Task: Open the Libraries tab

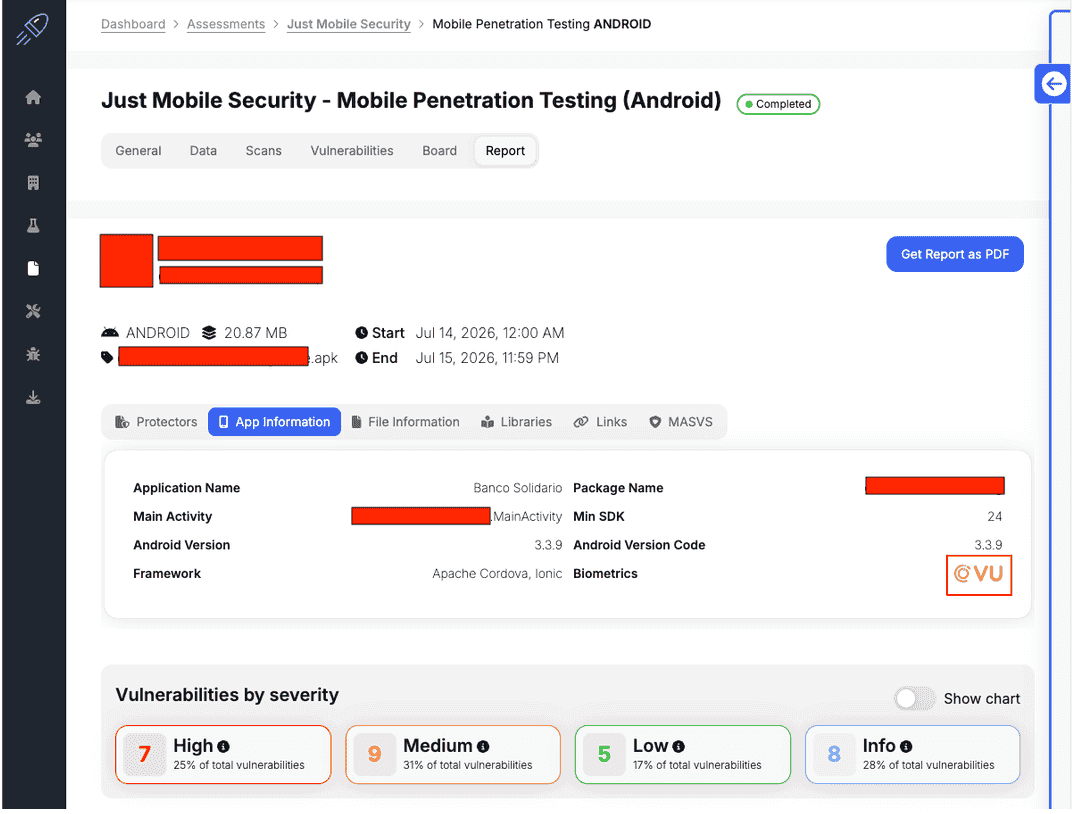Action: tap(516, 422)
